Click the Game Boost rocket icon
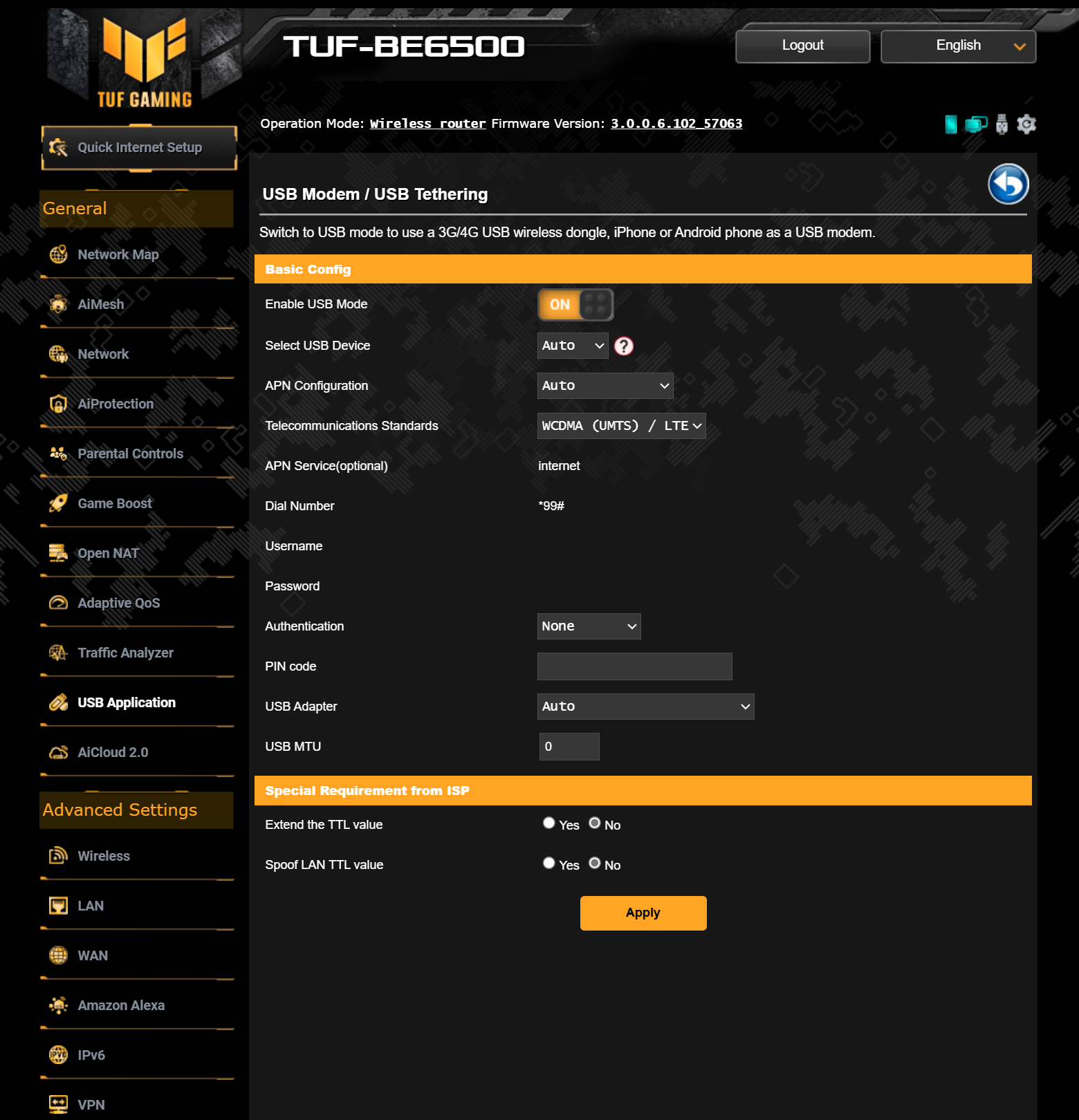 click(59, 503)
